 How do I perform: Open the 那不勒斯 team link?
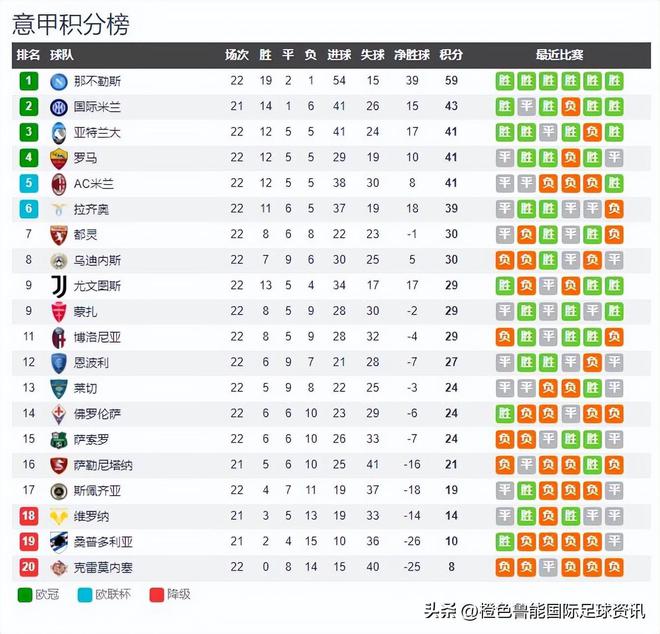[x=98, y=81]
